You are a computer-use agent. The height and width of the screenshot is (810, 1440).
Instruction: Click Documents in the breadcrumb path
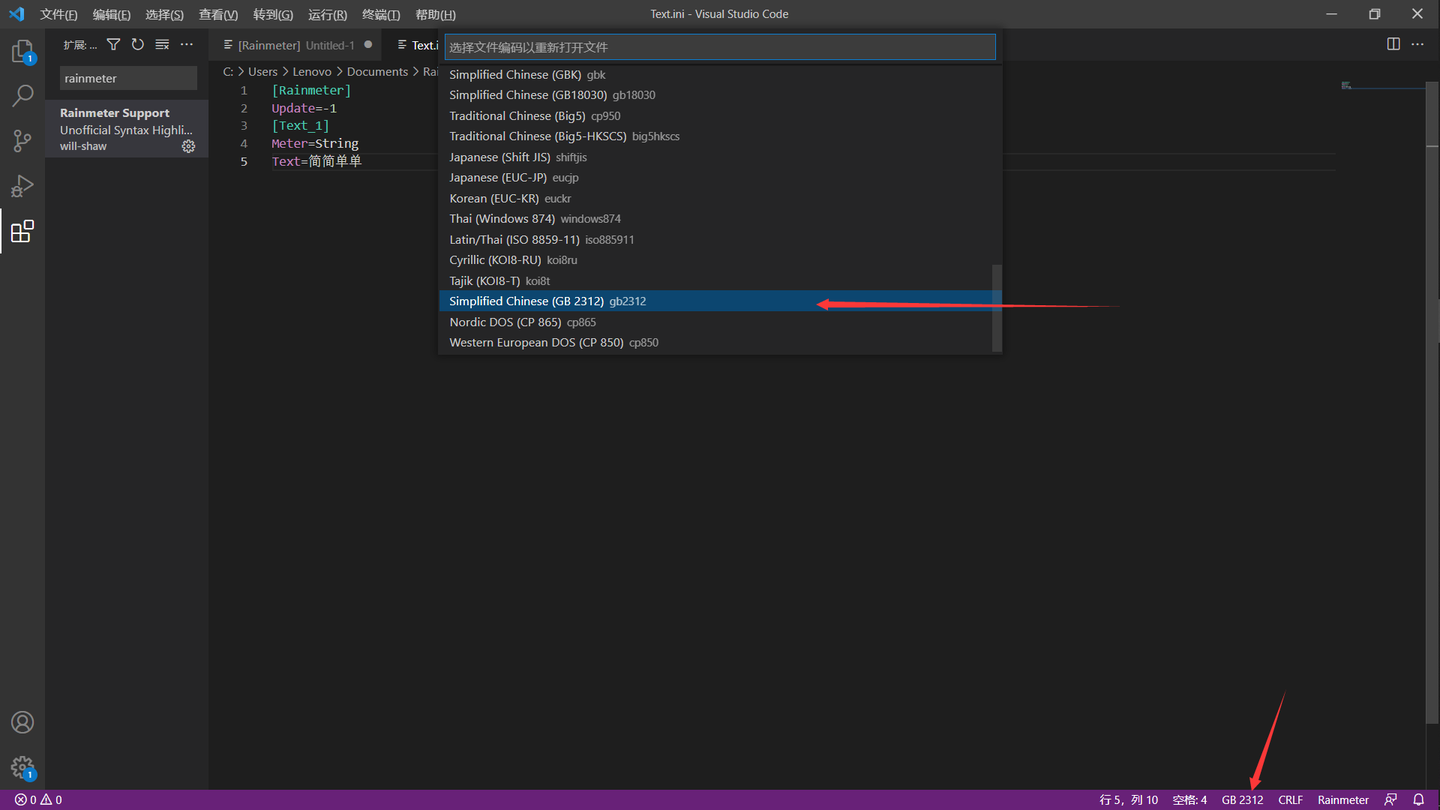click(x=377, y=72)
